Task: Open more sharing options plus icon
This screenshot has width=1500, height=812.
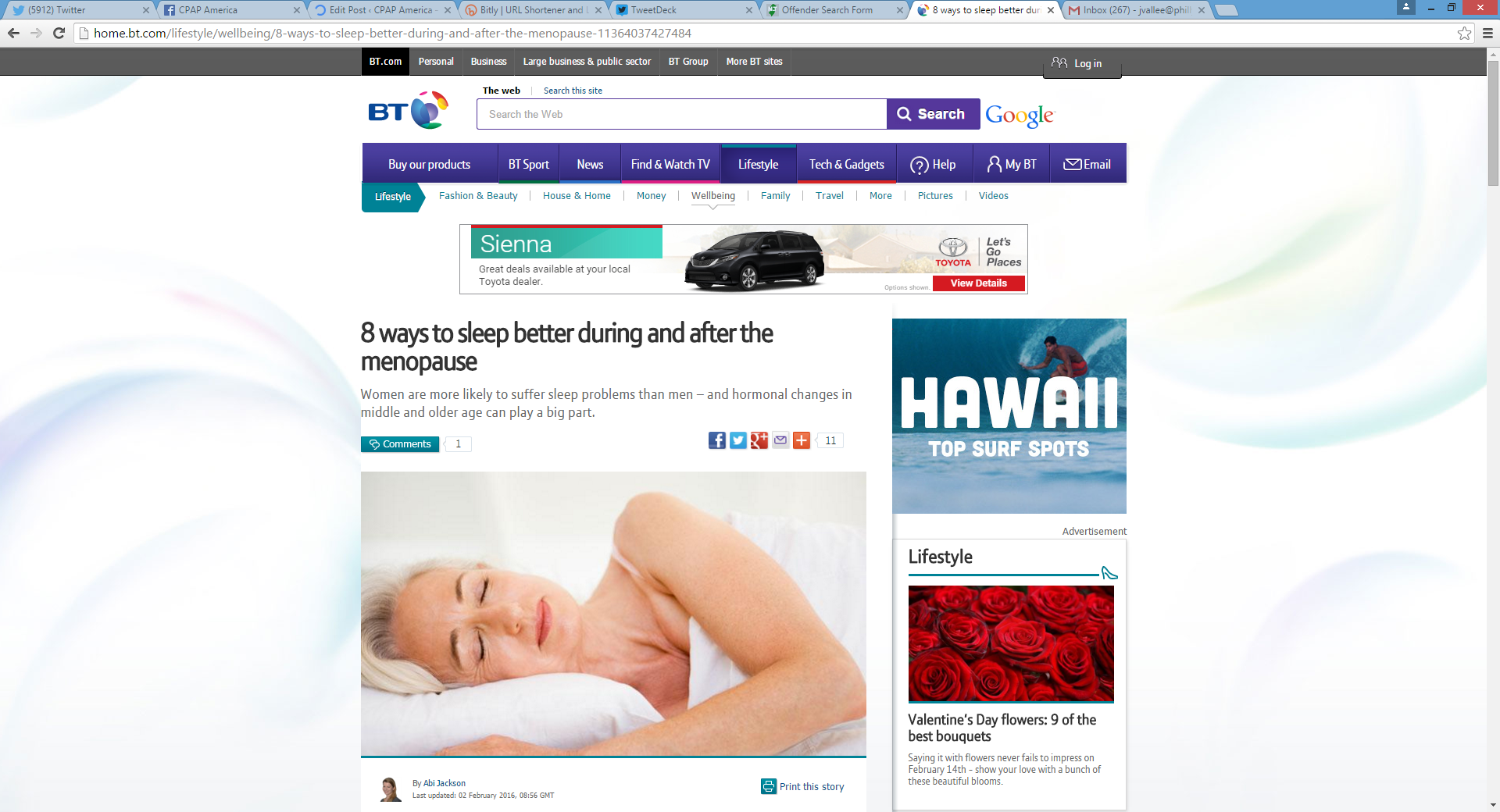Action: point(802,440)
